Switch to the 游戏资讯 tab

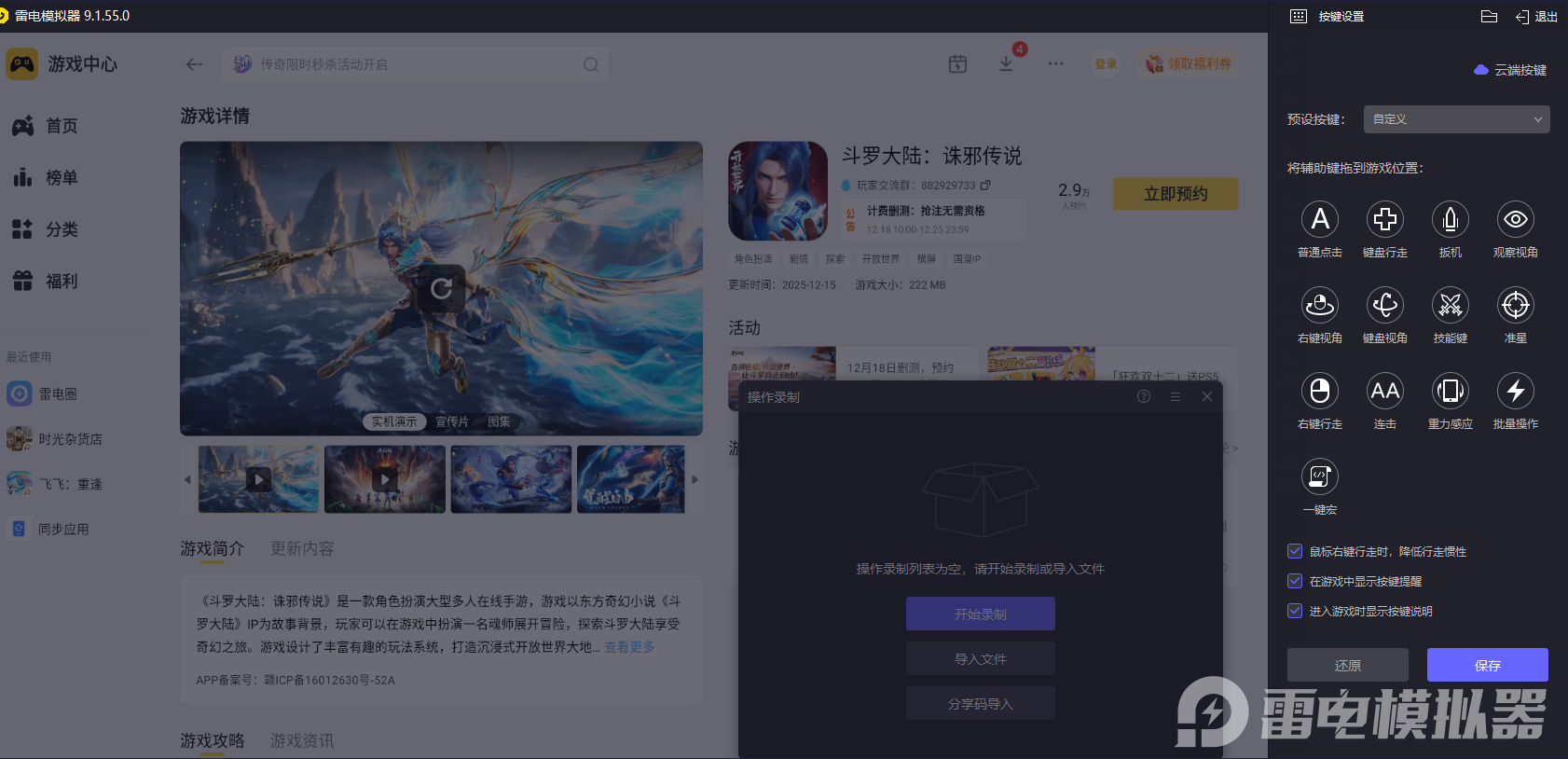pos(302,740)
